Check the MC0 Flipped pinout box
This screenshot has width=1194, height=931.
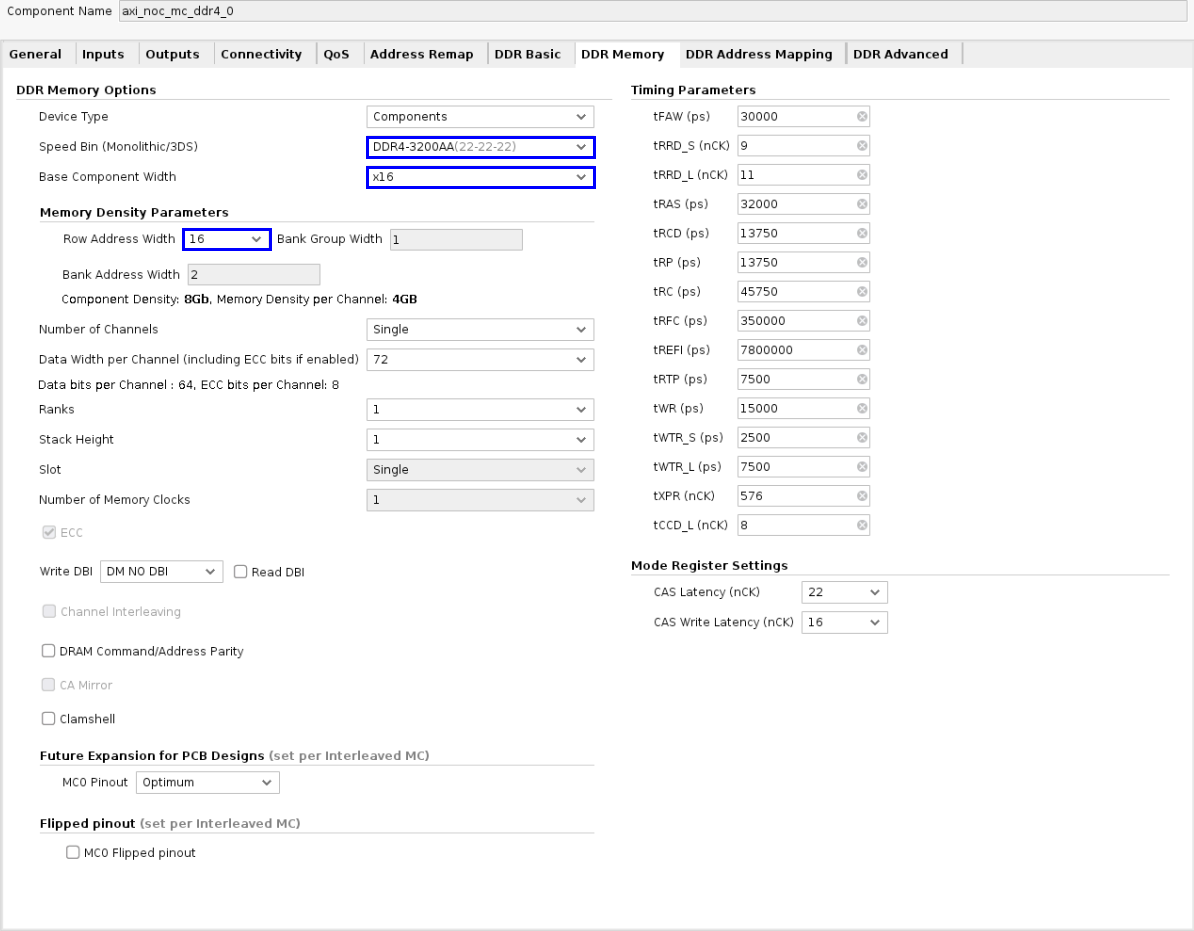click(x=73, y=853)
